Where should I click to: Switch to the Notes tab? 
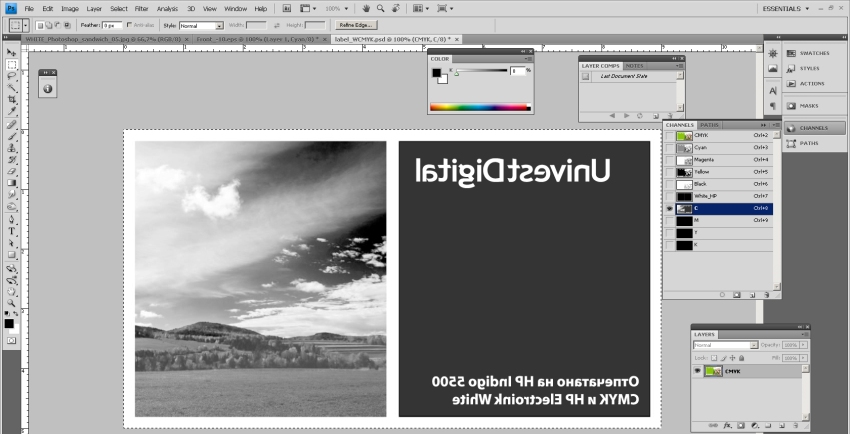click(x=634, y=66)
